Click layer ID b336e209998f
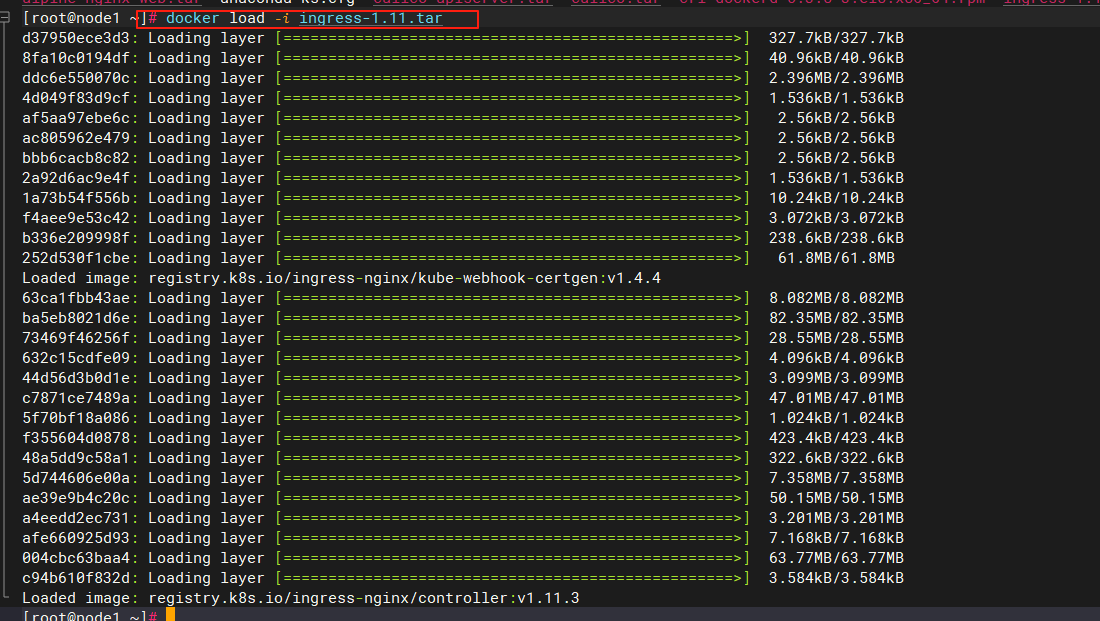The image size is (1100, 621). pos(76,238)
